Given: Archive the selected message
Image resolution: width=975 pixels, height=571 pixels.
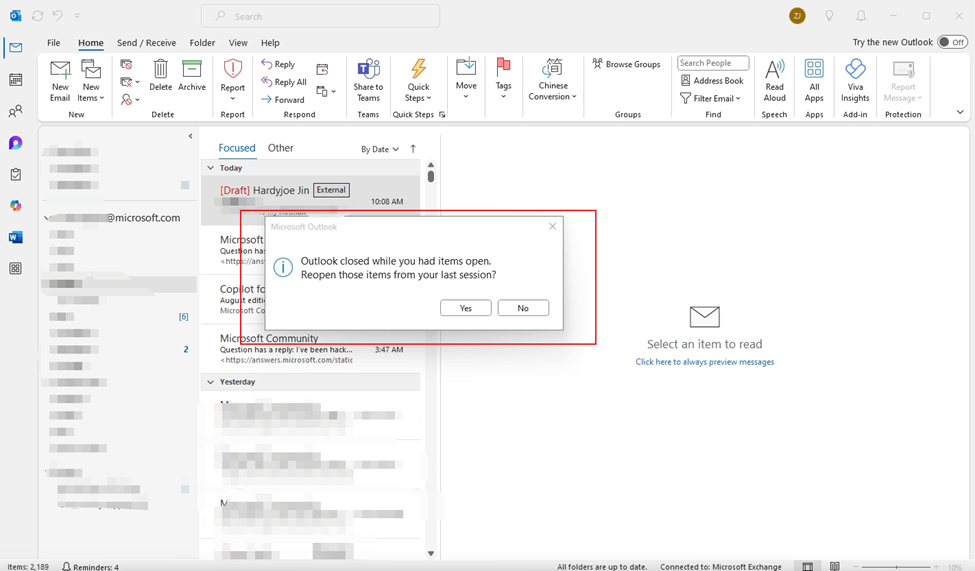Looking at the screenshot, I should 192,76.
